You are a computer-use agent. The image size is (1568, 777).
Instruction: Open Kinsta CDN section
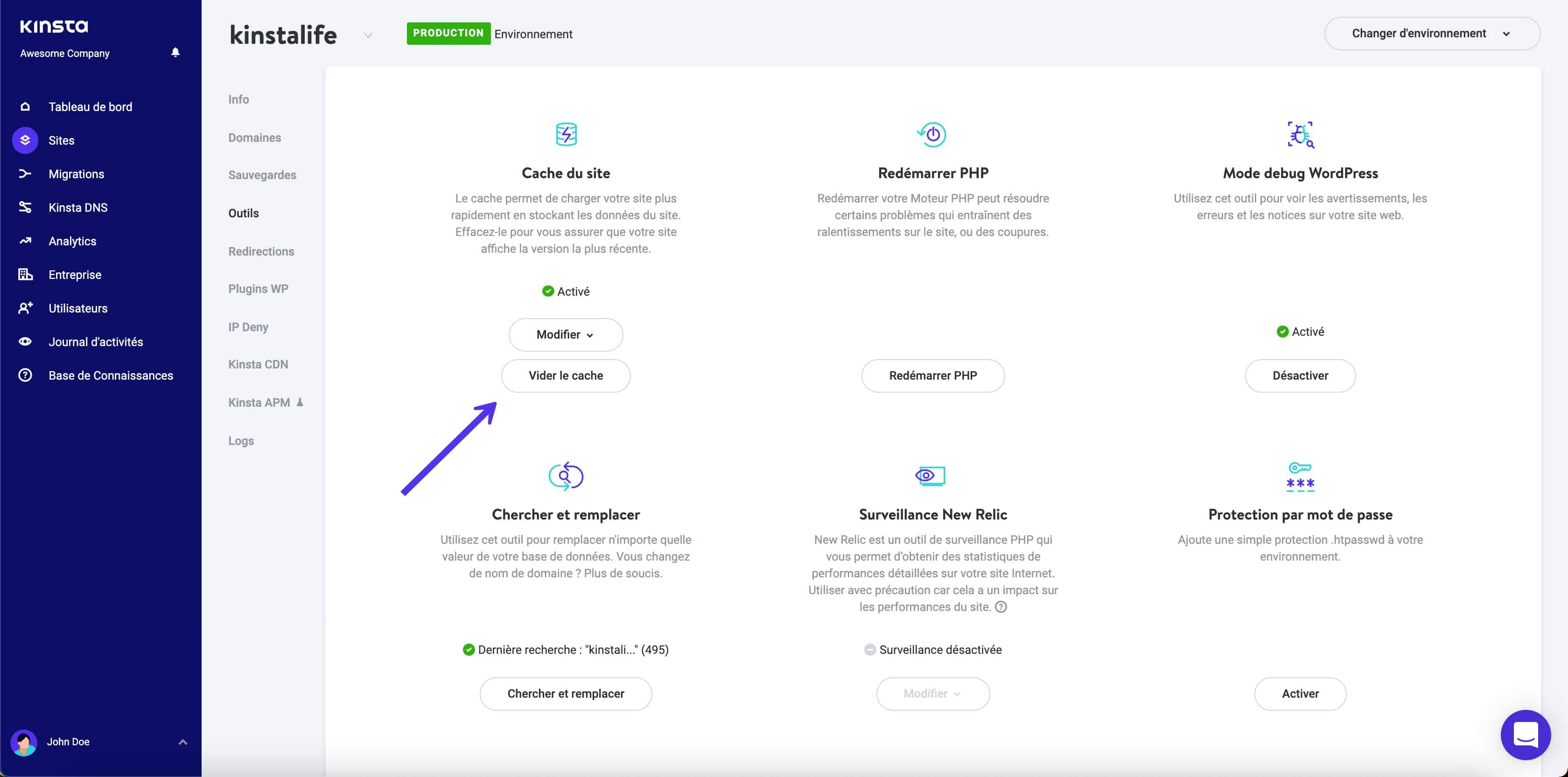coord(258,364)
